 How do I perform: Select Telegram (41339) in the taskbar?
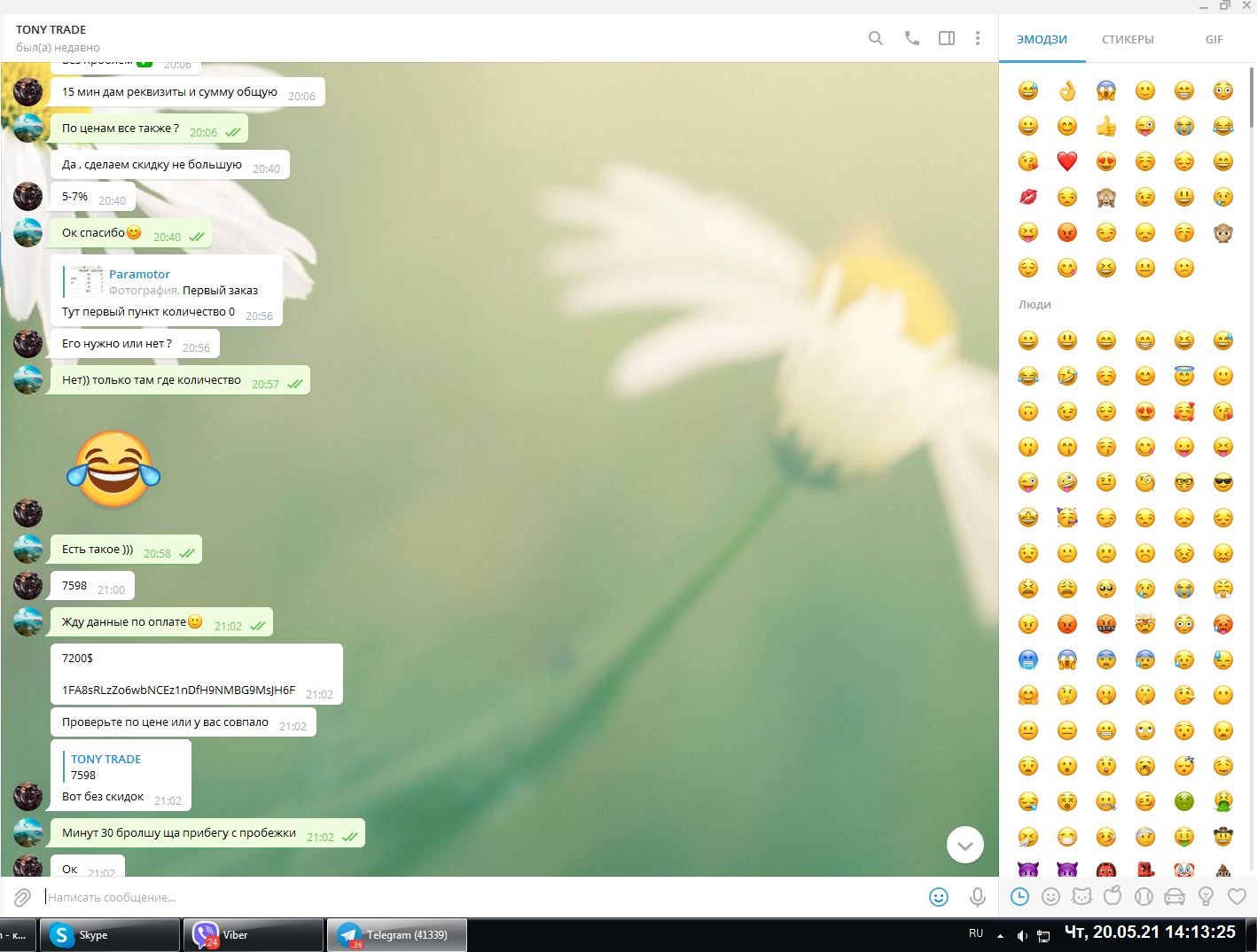398,935
